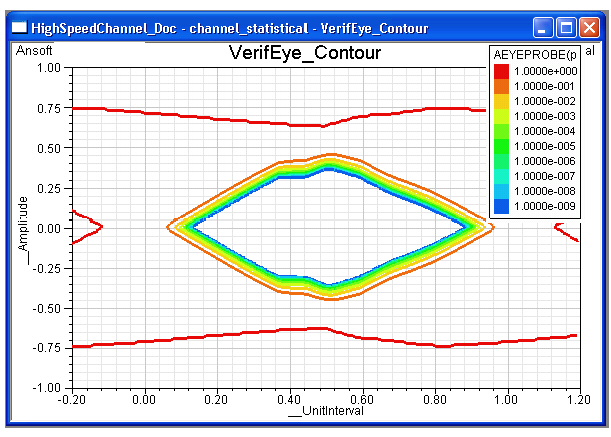This screenshot has width=611, height=437.
Task: Choose the 1.0000e-007 legend color swatch
Action: tap(500, 176)
